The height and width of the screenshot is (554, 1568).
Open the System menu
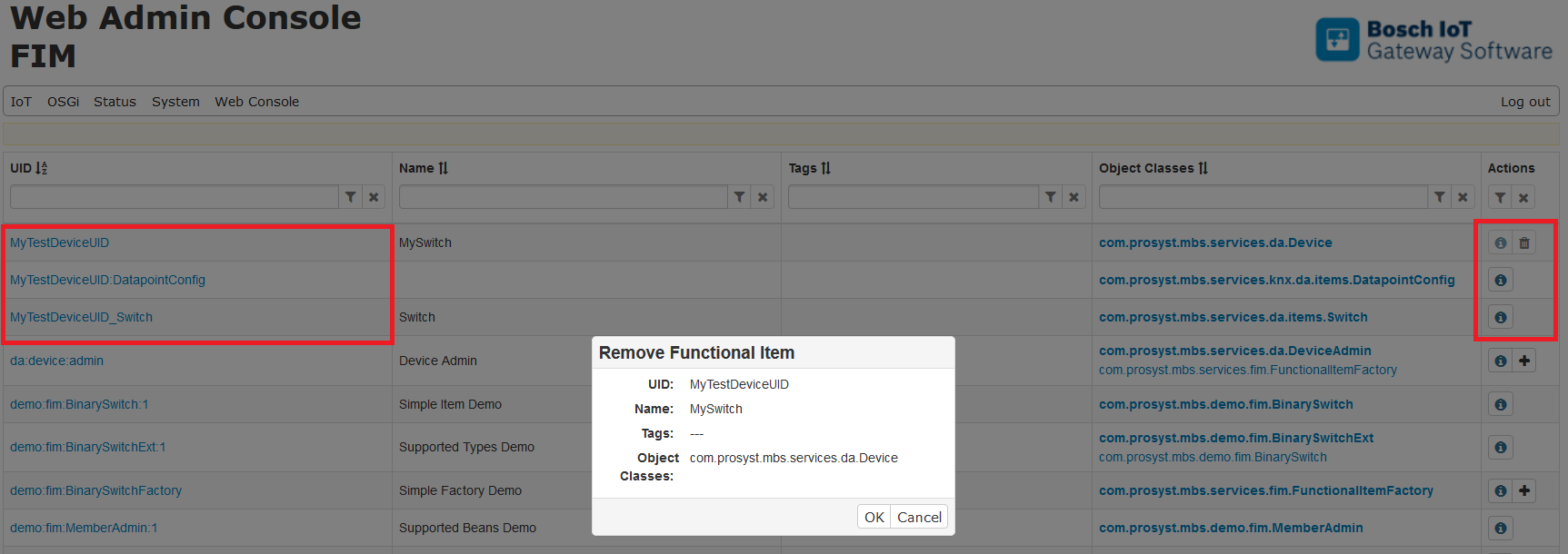(175, 102)
